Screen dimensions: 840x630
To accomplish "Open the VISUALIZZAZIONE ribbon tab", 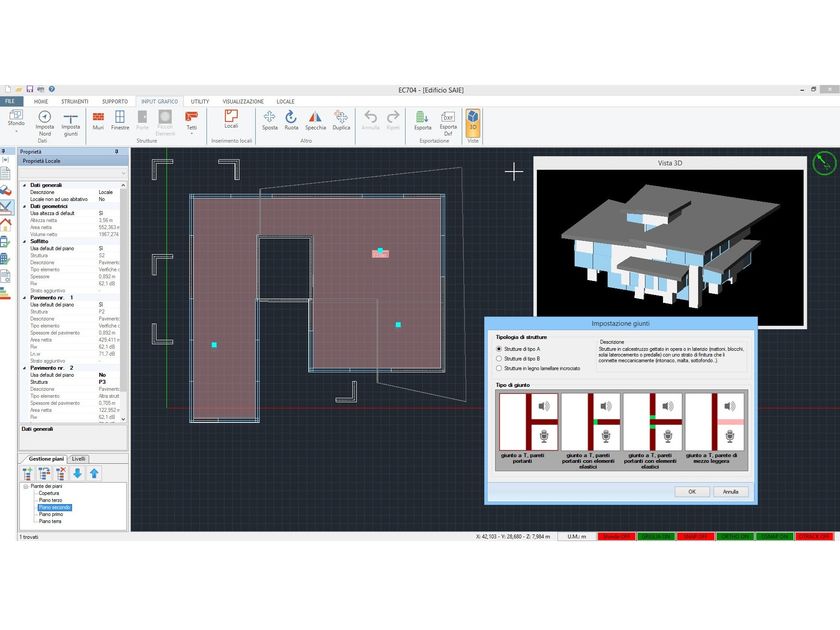I will point(243,101).
